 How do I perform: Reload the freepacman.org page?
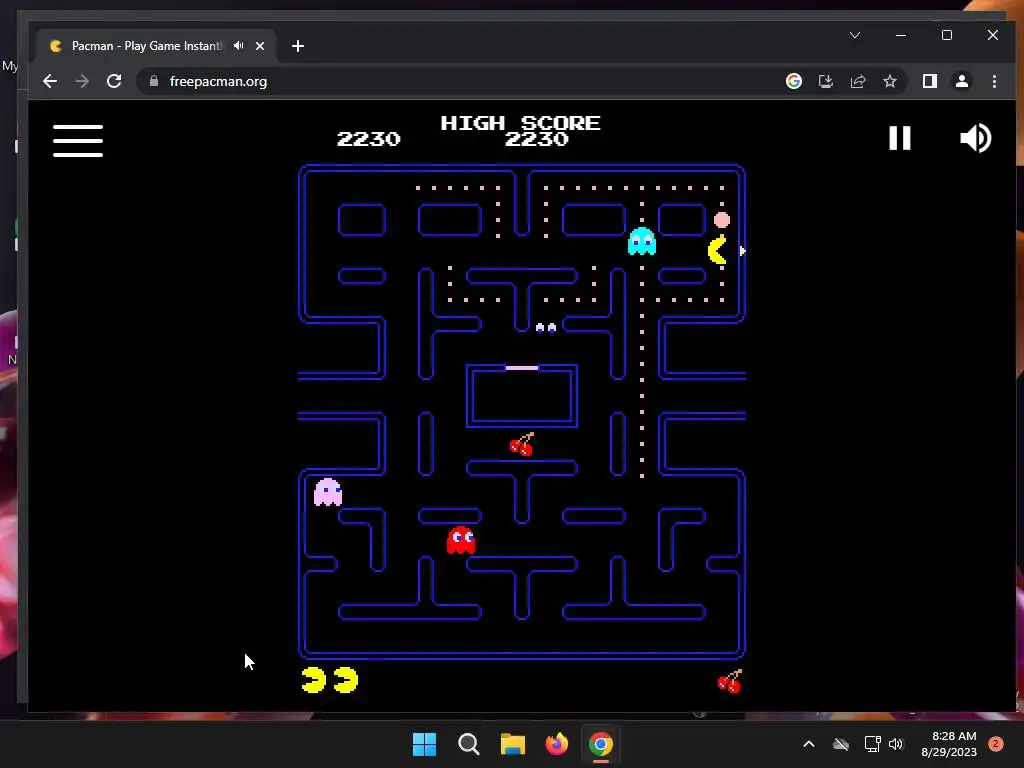pyautogui.click(x=114, y=81)
